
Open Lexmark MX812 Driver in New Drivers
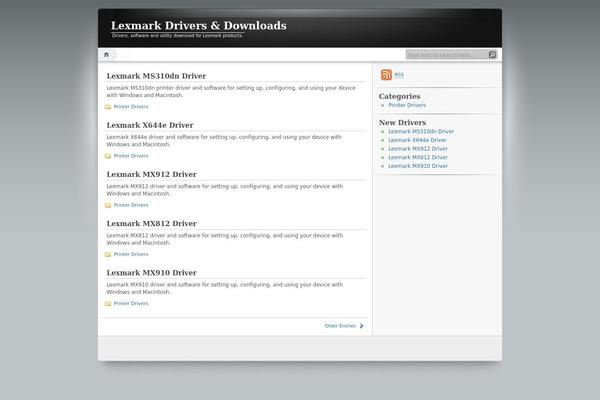pos(418,157)
